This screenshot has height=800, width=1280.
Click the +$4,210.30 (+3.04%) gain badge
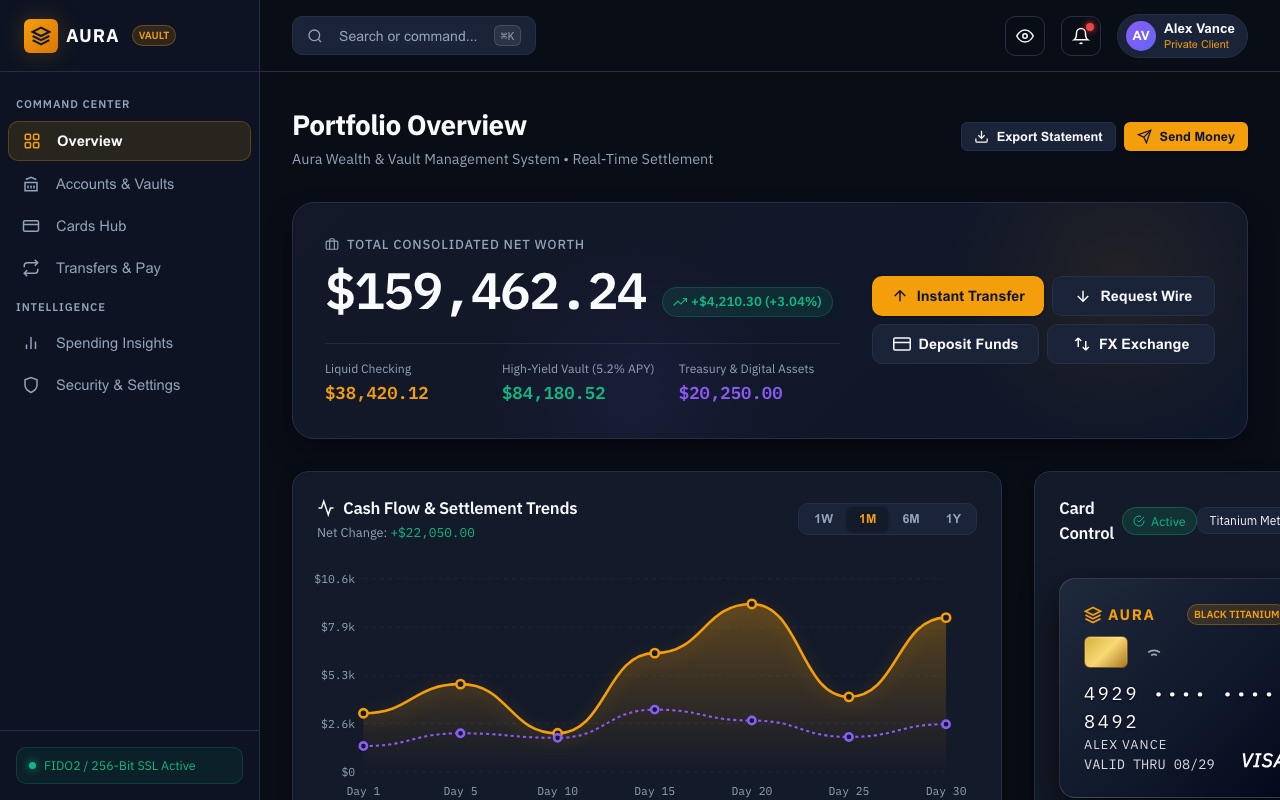(747, 301)
